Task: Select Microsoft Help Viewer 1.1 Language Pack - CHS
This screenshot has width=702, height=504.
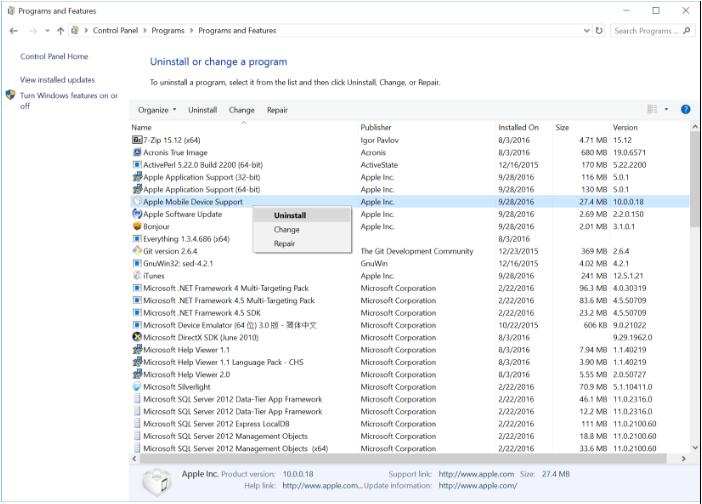Action: point(410,362)
